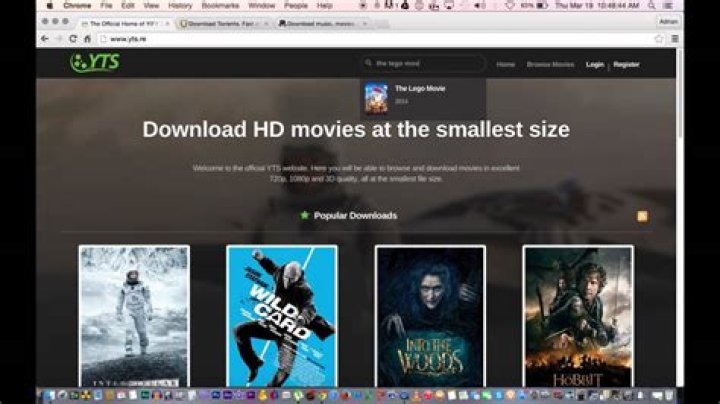Open The Hobbit movie poster
720x404 pixels.
coord(578,316)
